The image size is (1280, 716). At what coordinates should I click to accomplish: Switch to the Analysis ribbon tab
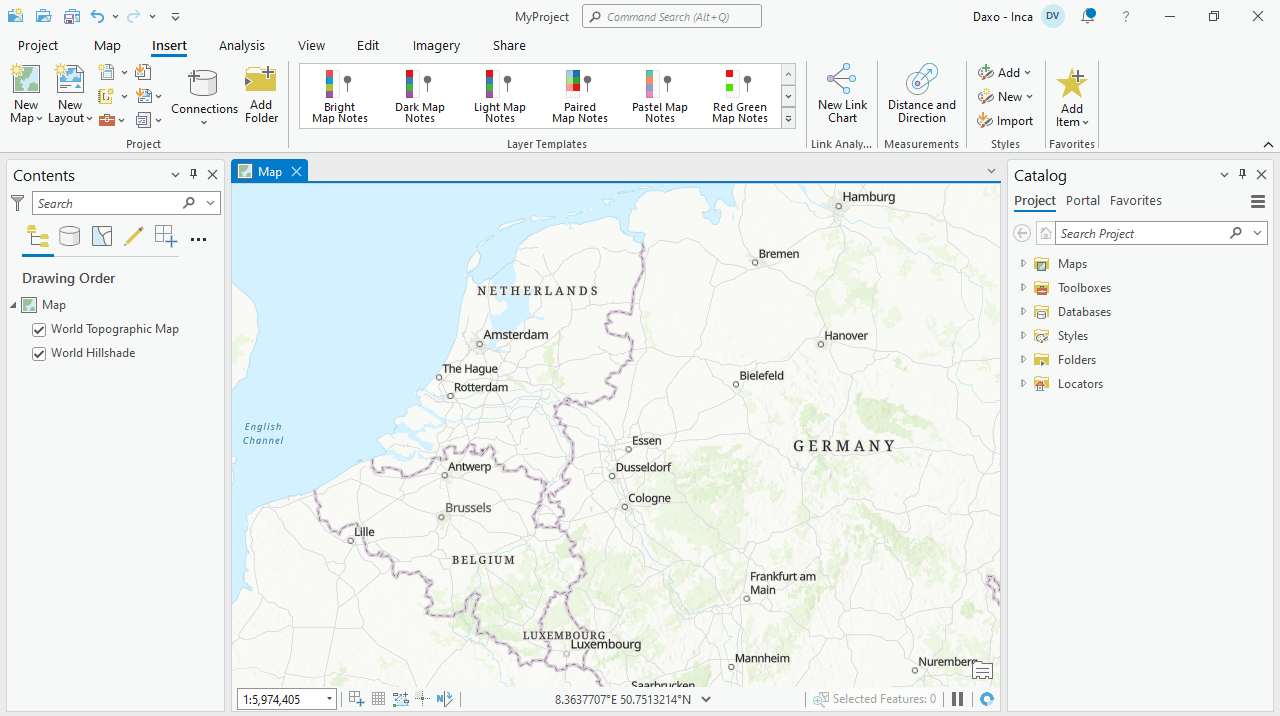click(x=242, y=45)
